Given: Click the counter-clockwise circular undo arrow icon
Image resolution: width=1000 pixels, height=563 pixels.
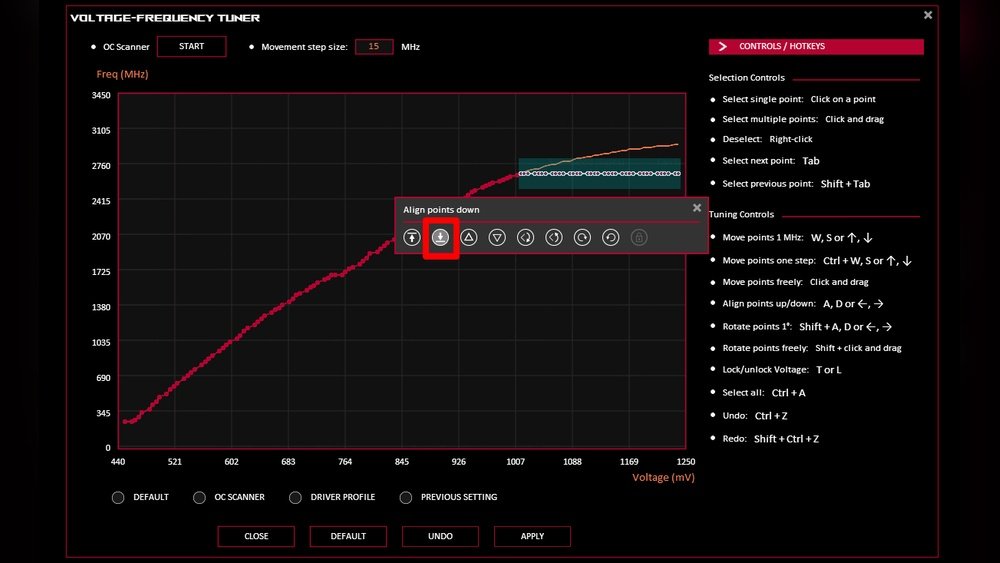Looking at the screenshot, I should click(x=610, y=237).
